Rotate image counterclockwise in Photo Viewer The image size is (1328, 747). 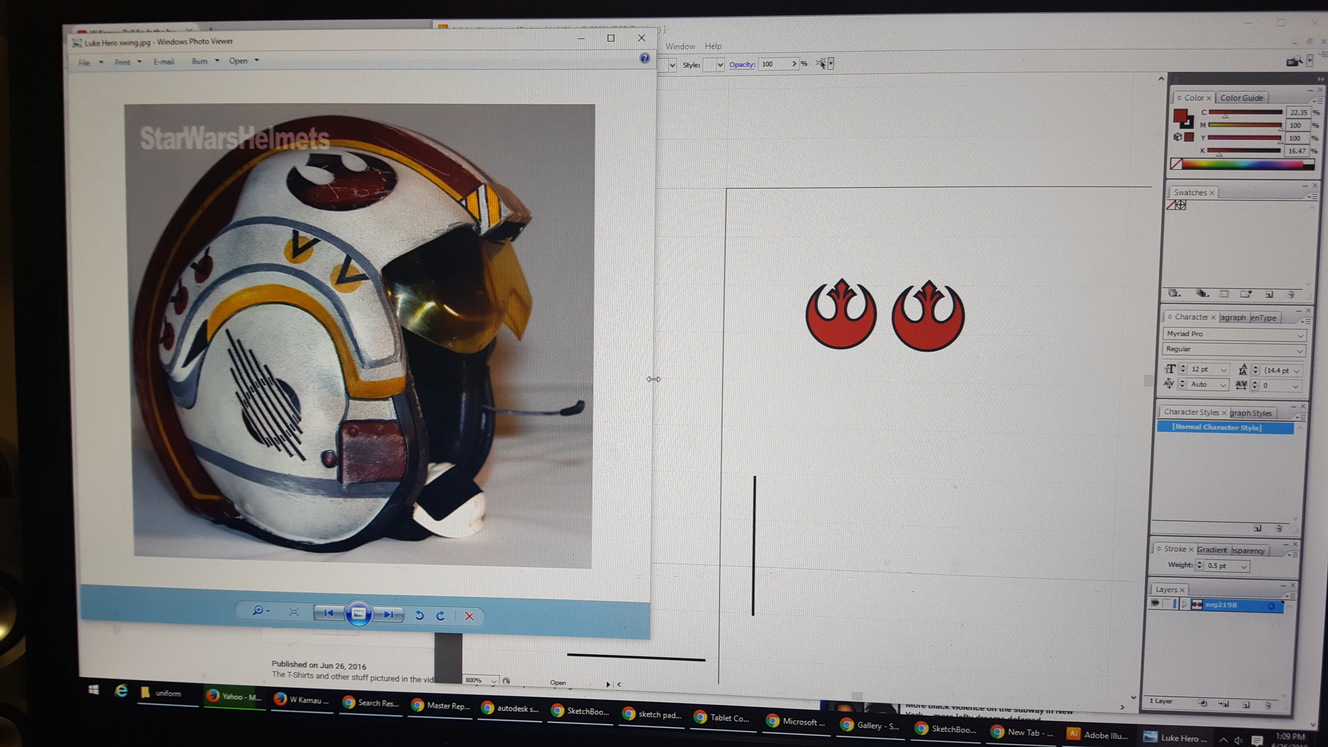[419, 616]
